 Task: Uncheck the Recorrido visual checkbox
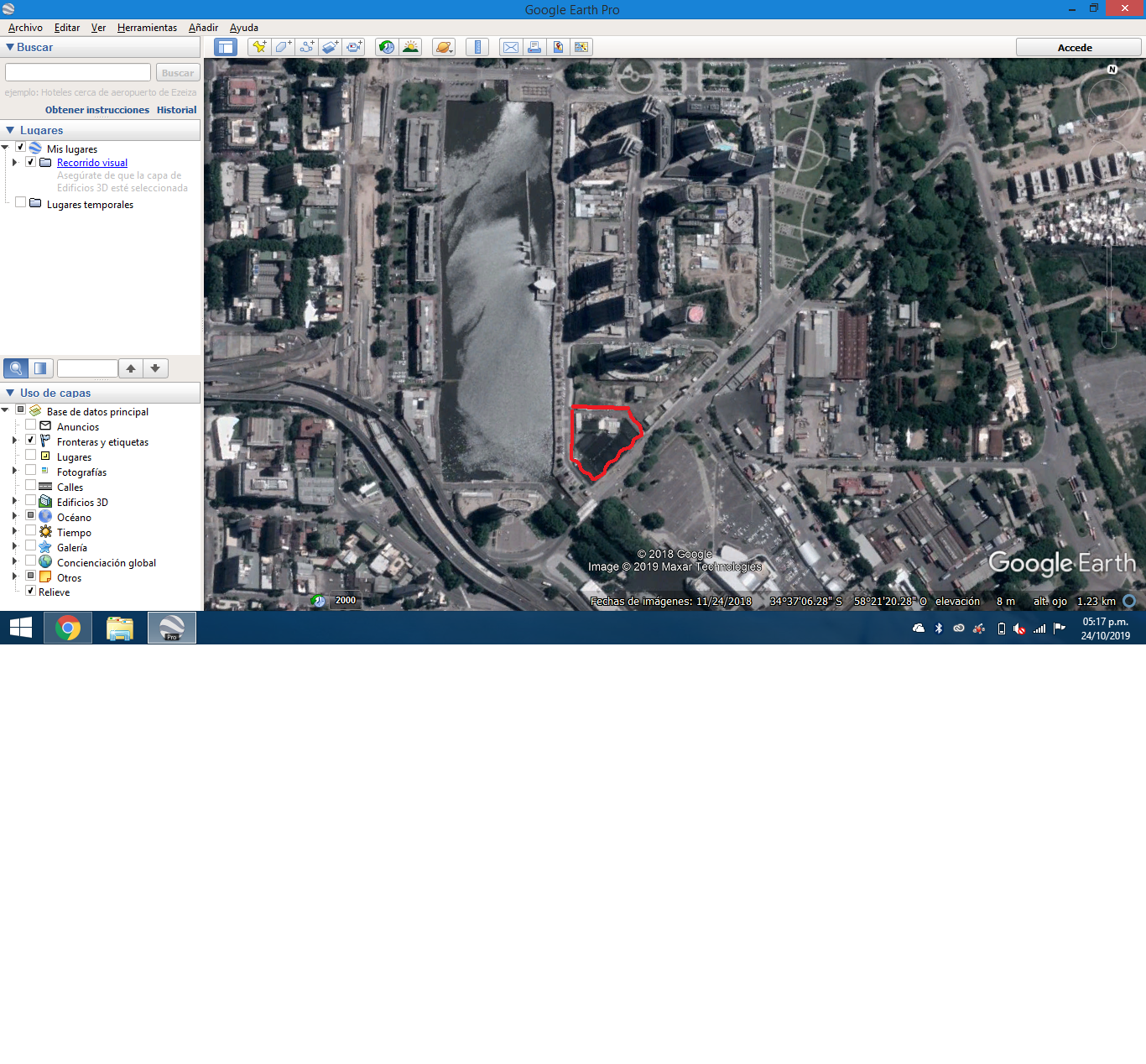(x=30, y=162)
